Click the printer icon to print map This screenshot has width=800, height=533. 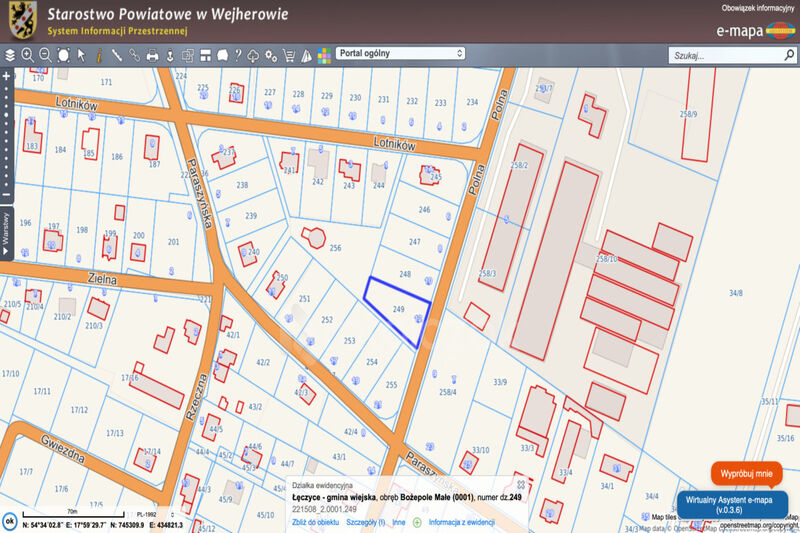pos(152,54)
